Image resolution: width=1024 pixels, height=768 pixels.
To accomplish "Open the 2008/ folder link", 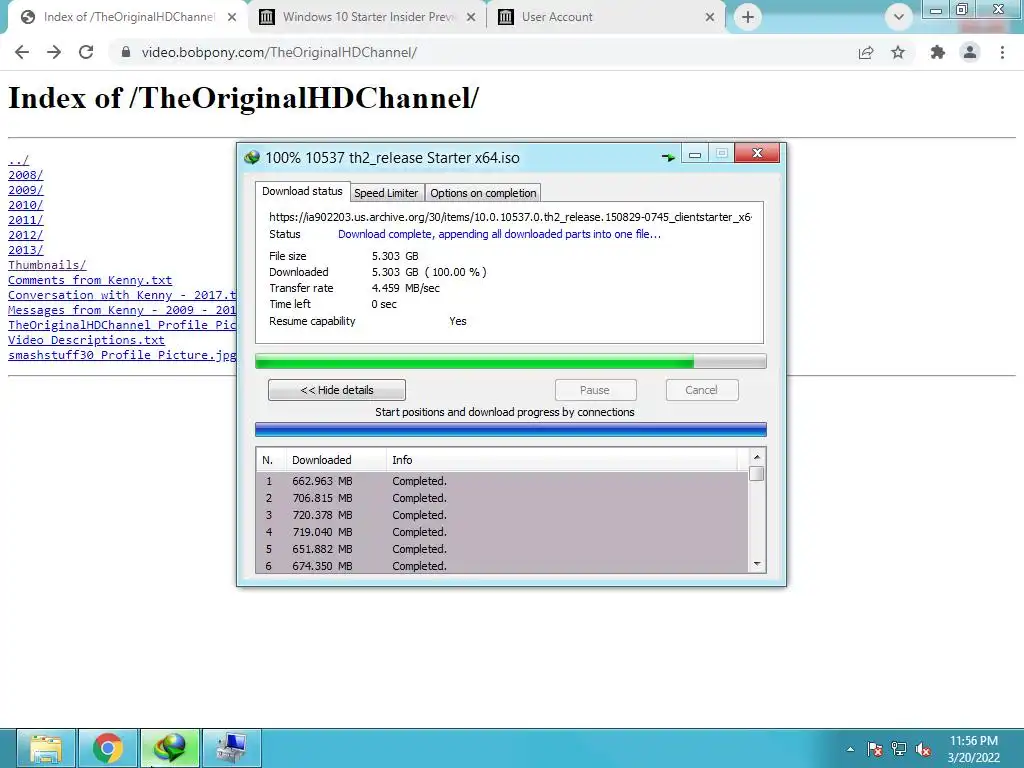I will tap(25, 175).
